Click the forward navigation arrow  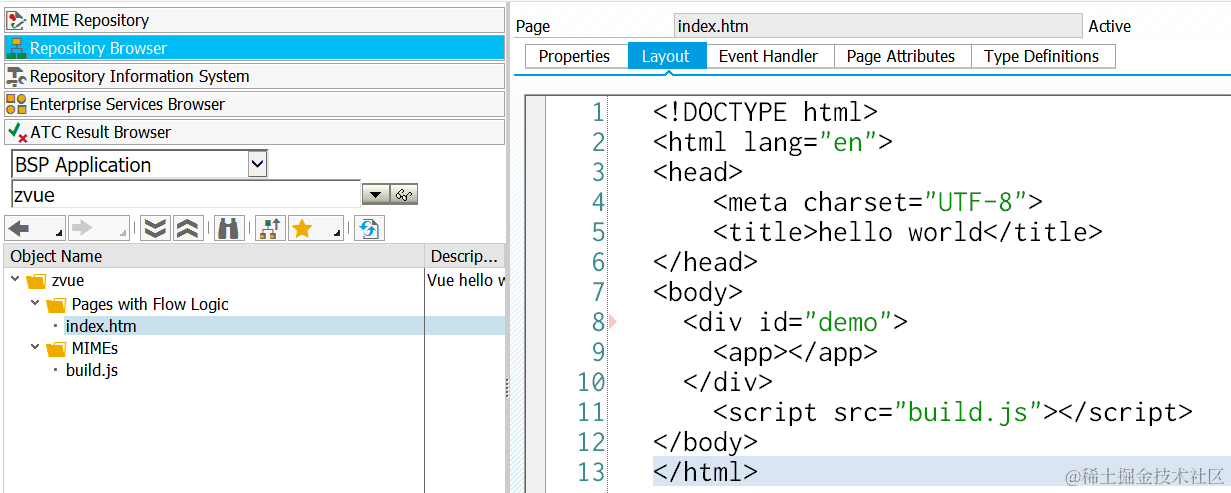[83, 229]
